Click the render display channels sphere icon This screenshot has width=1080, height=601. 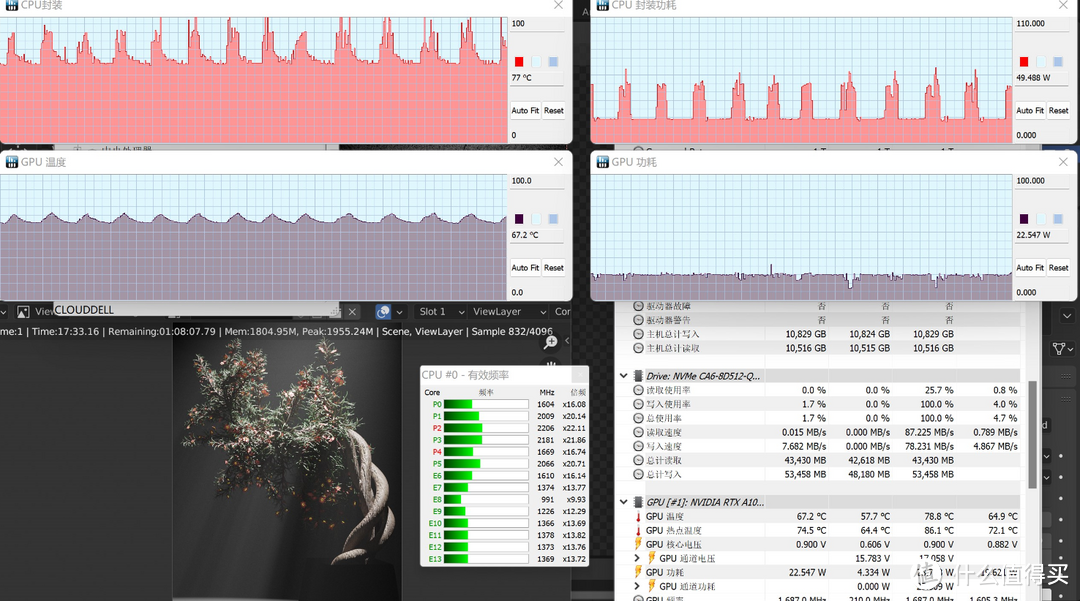point(384,312)
